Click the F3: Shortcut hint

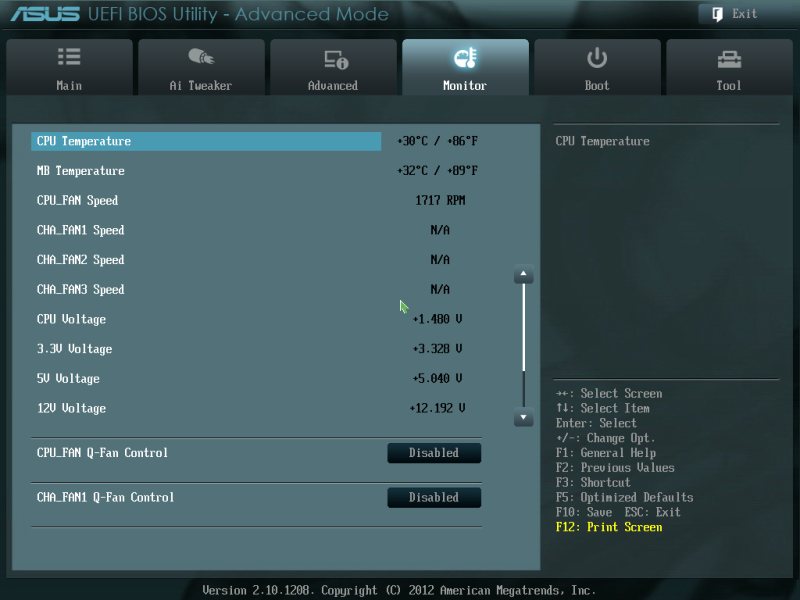593,483
